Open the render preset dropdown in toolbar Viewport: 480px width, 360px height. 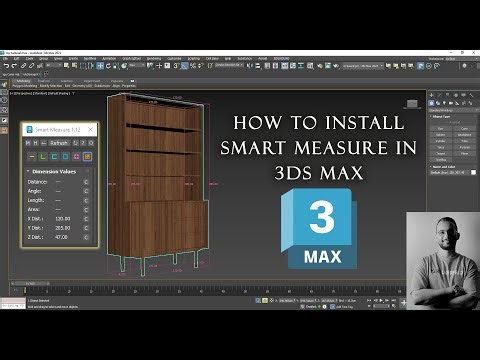pos(363,66)
